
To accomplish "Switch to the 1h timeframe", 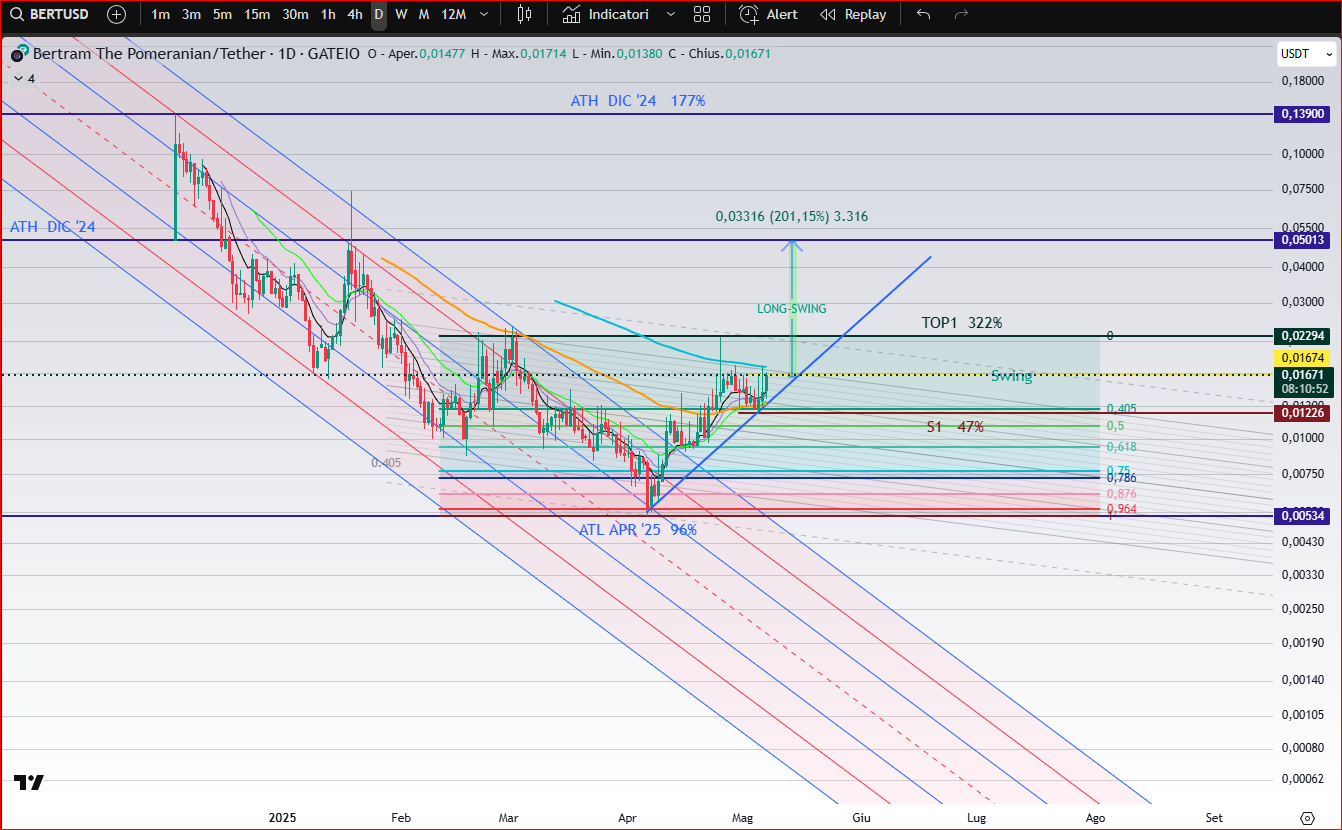I will pos(328,14).
